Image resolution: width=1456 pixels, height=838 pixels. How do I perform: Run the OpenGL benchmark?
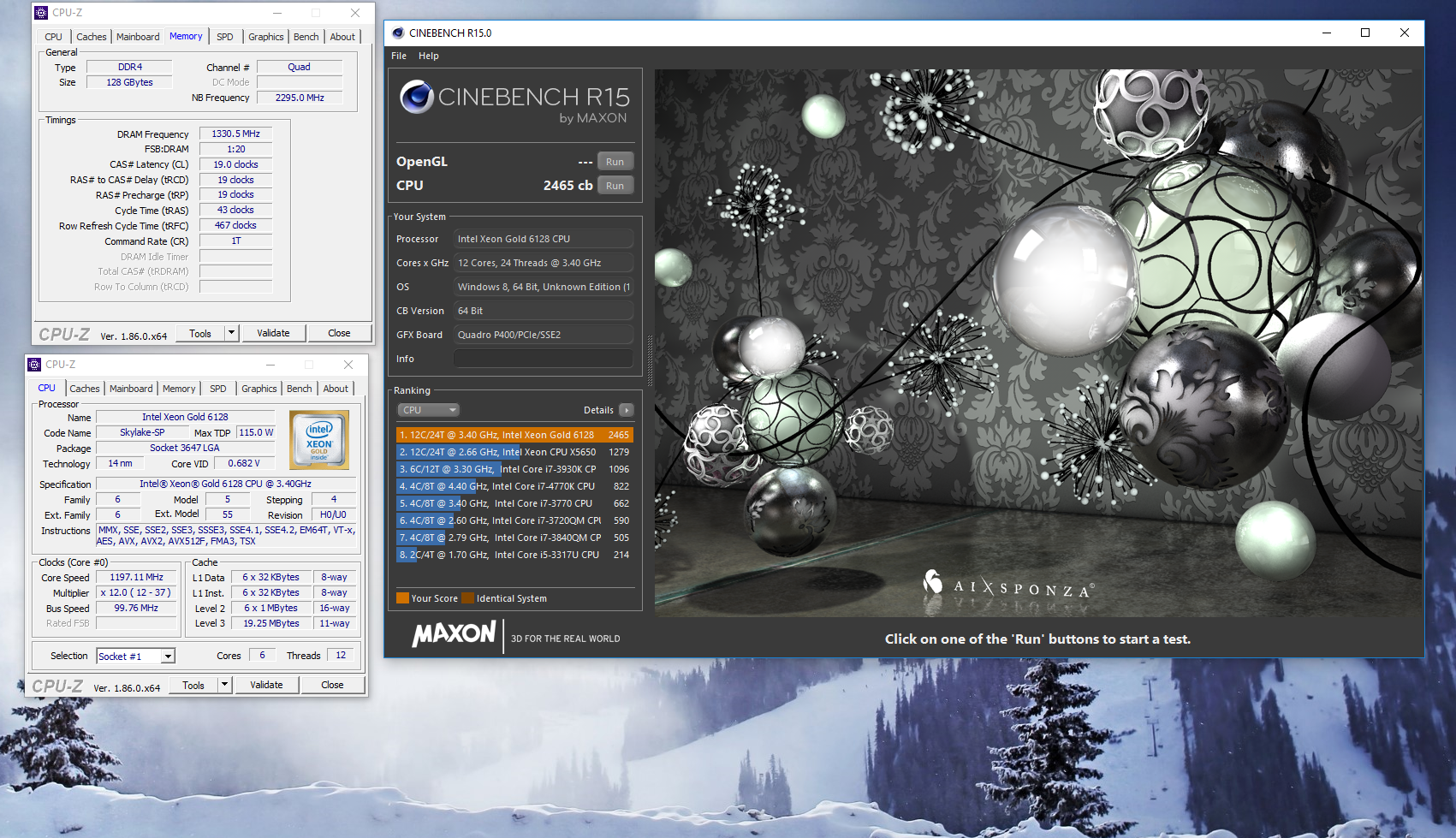(615, 162)
